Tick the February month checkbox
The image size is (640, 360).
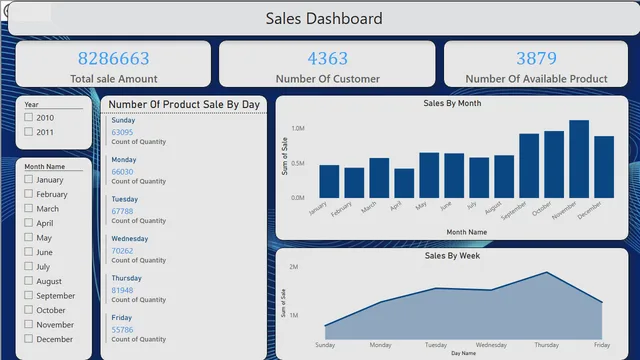click(x=29, y=193)
